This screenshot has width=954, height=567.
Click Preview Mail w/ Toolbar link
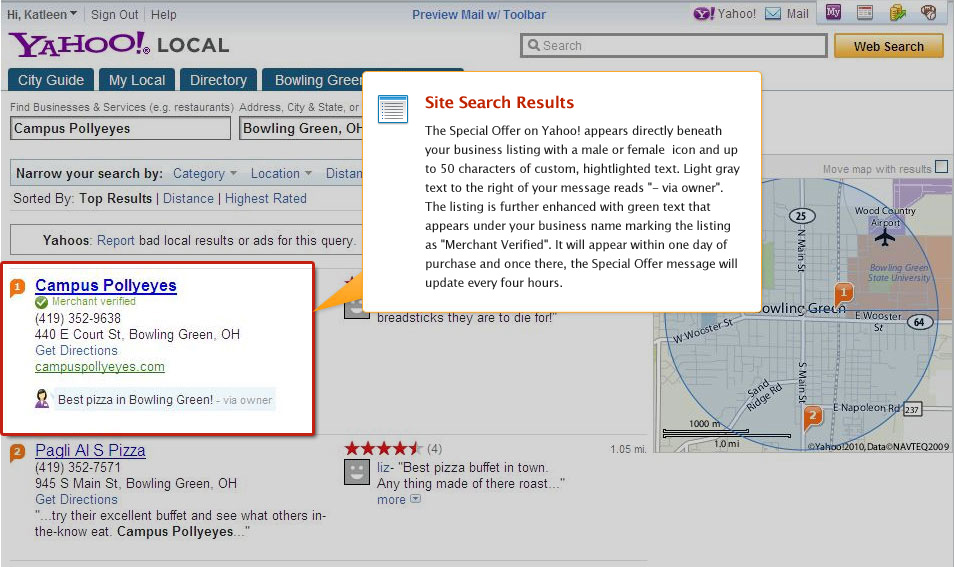479,15
